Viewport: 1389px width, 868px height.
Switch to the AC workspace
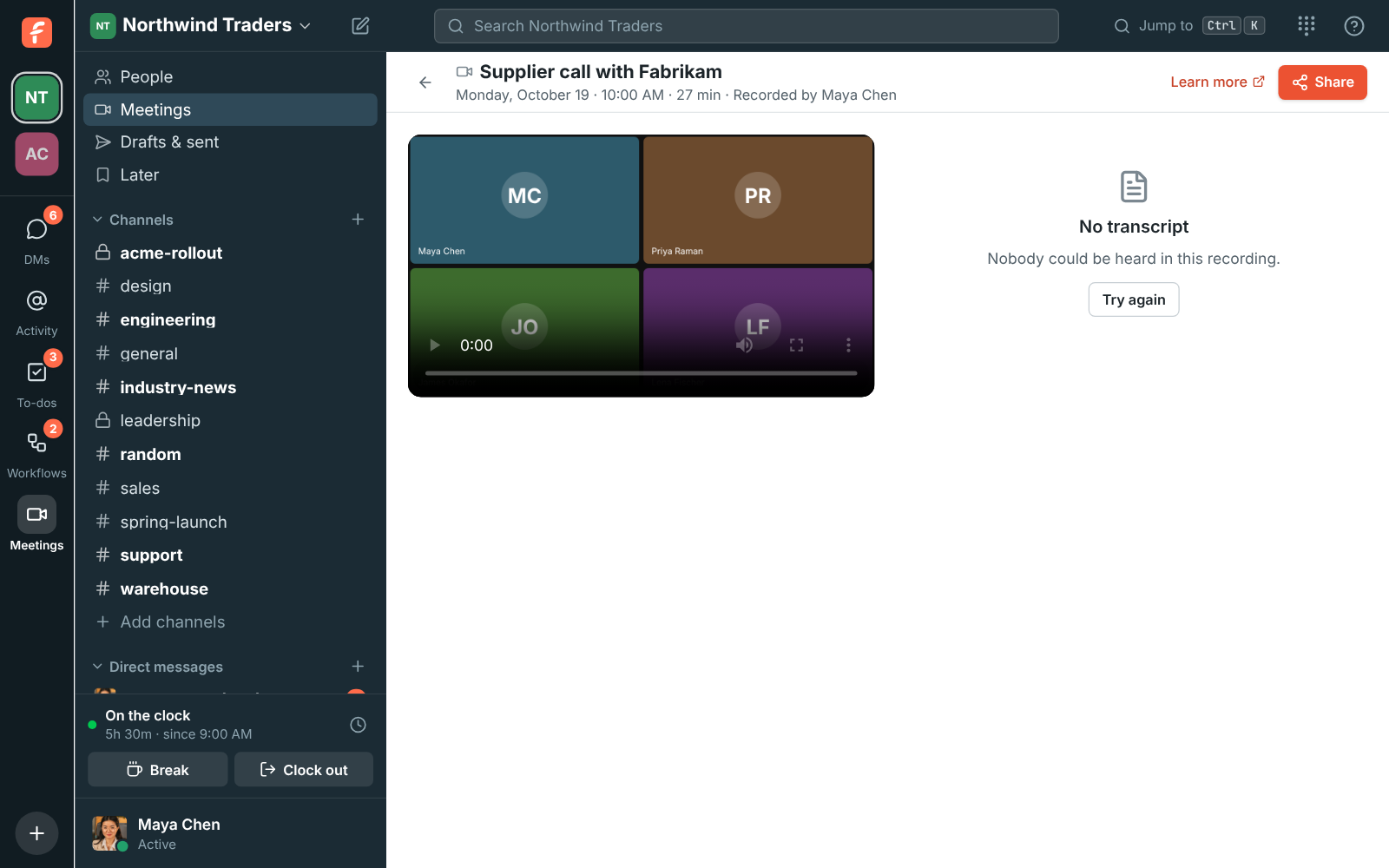coord(36,154)
